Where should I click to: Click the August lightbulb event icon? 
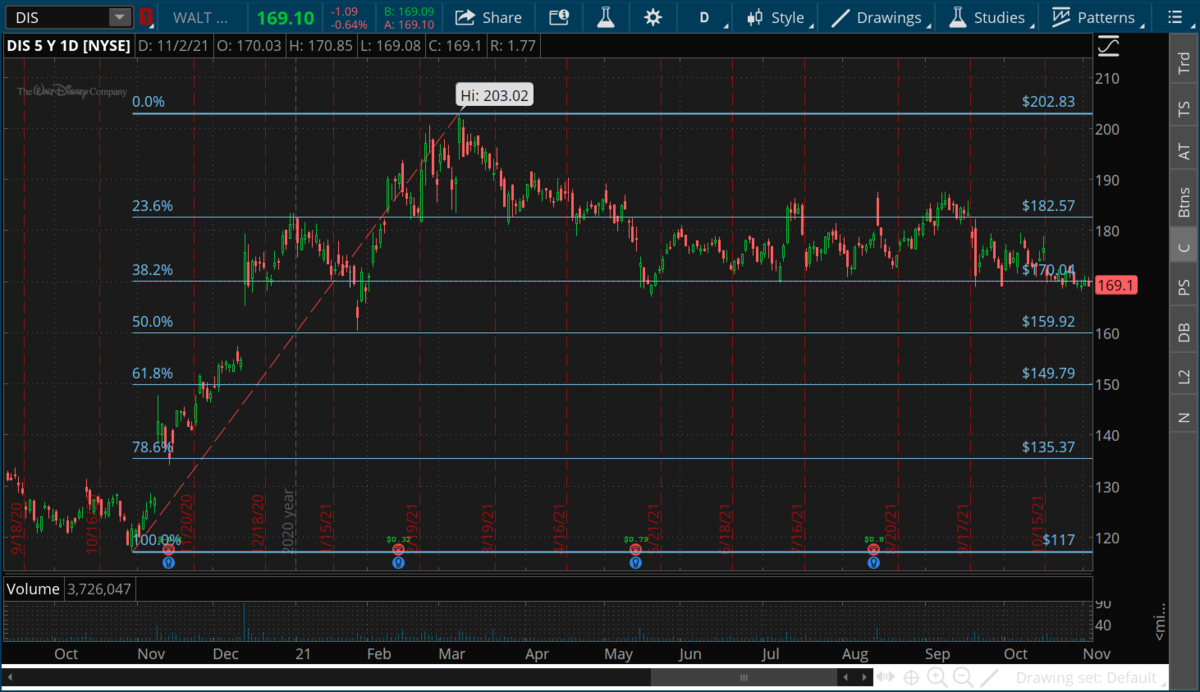[x=874, y=563]
